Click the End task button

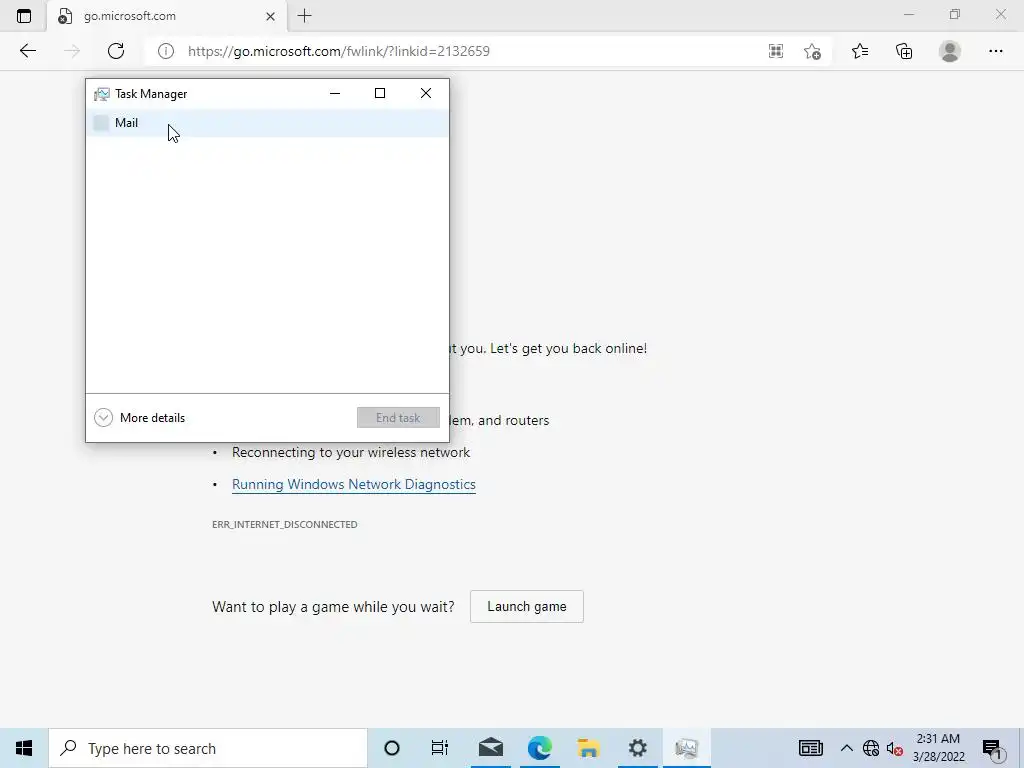tap(398, 418)
